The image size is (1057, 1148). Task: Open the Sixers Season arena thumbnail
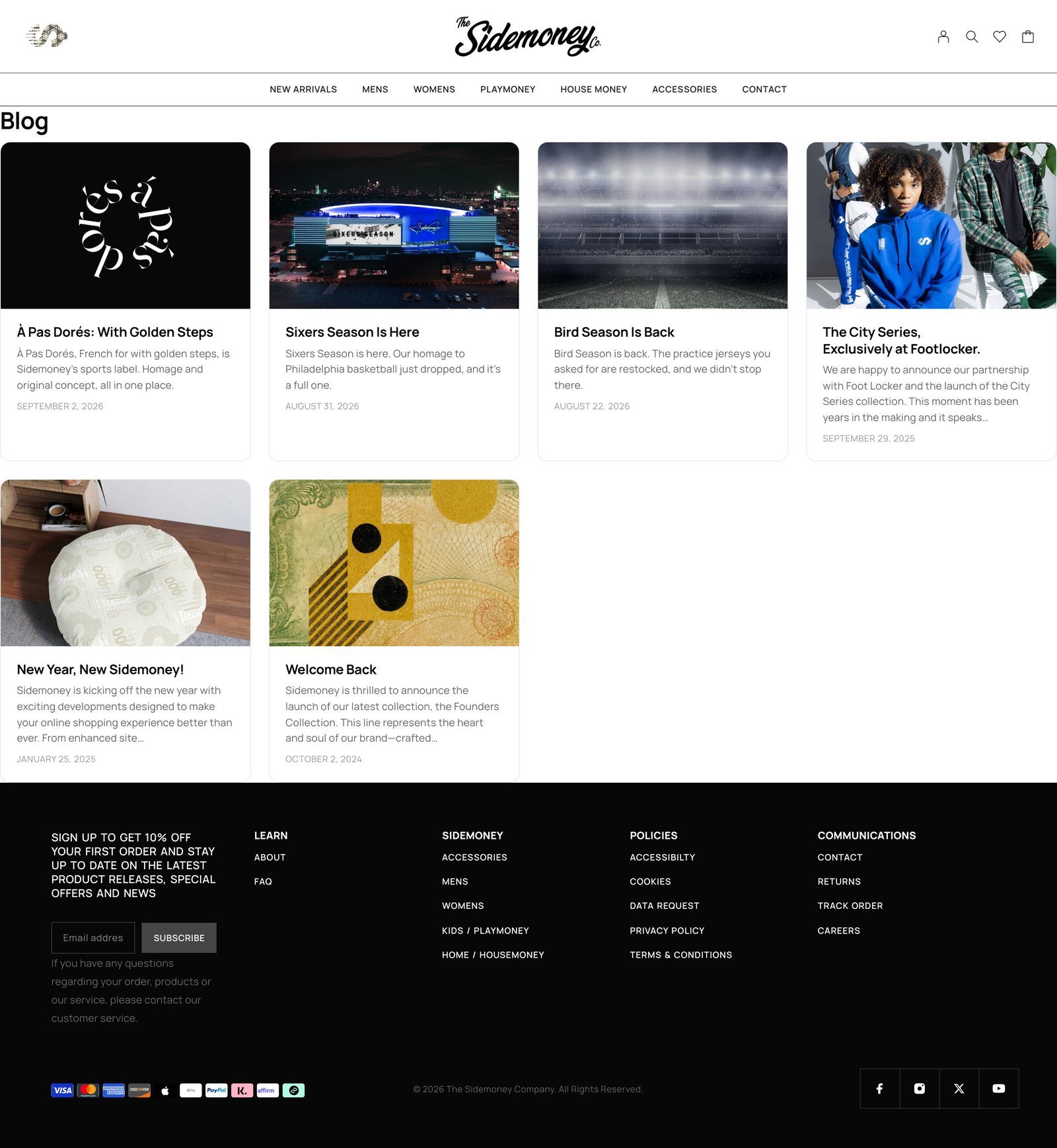(394, 225)
